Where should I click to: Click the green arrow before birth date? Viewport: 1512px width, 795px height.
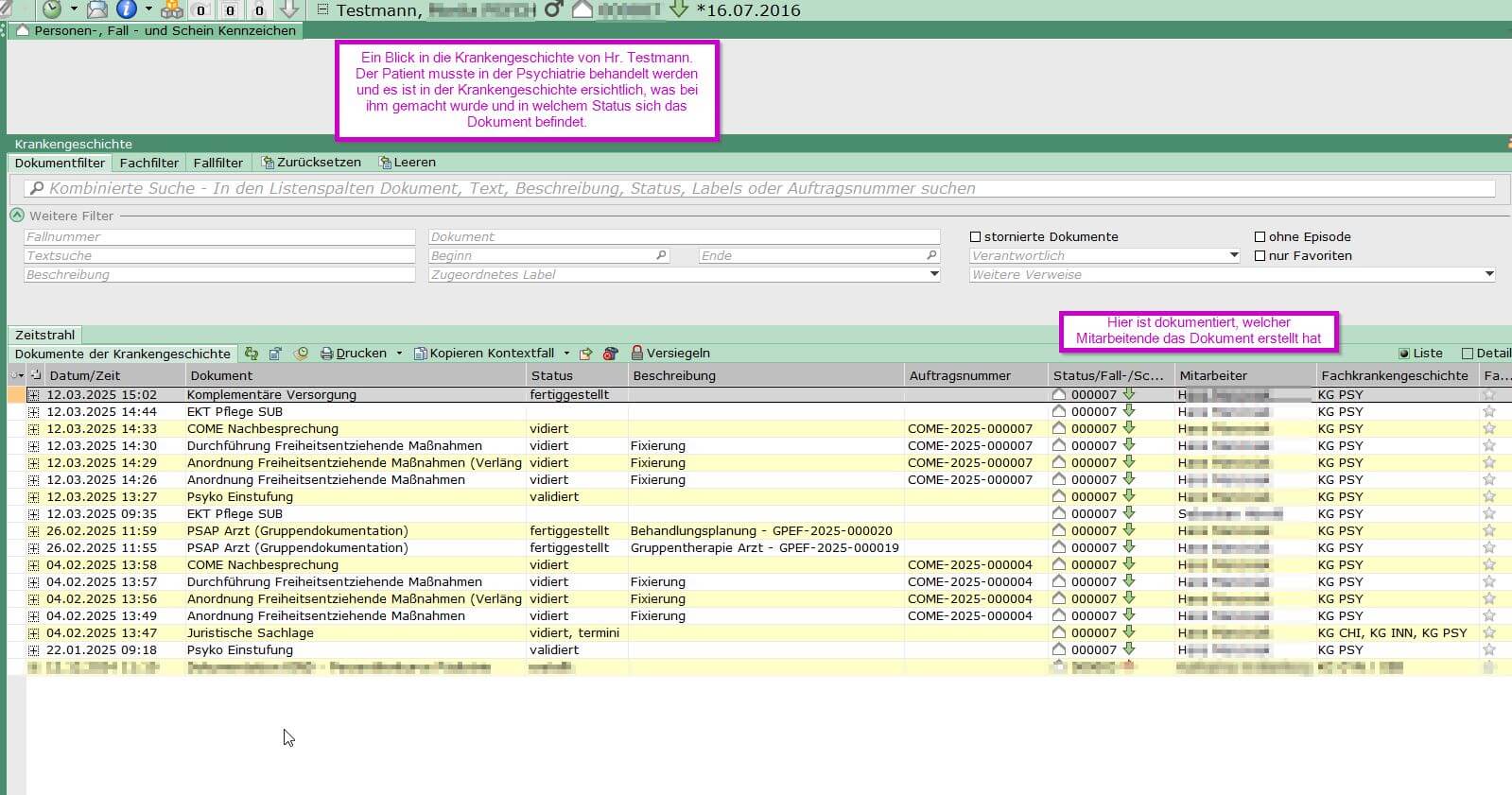(x=679, y=9)
